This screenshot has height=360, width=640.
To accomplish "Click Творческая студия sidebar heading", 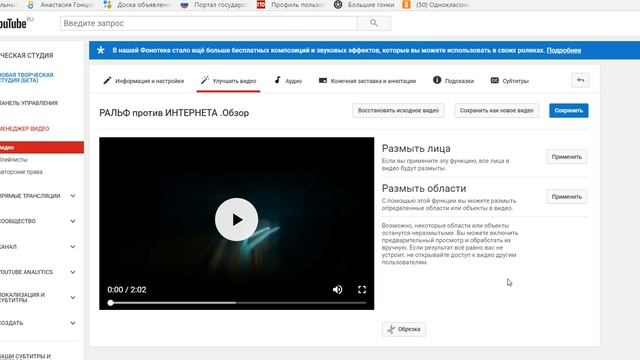I will click(x=27, y=55).
